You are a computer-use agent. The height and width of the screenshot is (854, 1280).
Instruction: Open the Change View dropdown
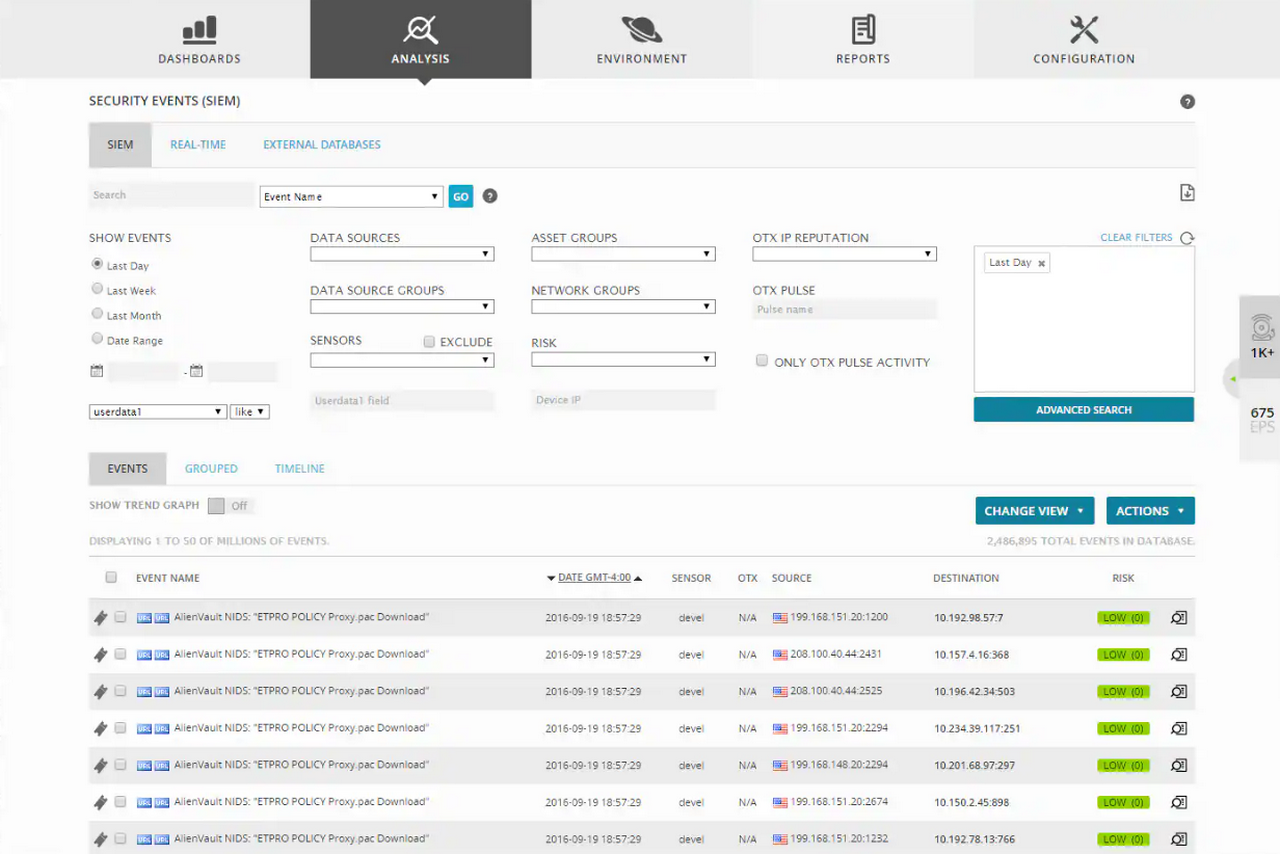[x=1034, y=511]
